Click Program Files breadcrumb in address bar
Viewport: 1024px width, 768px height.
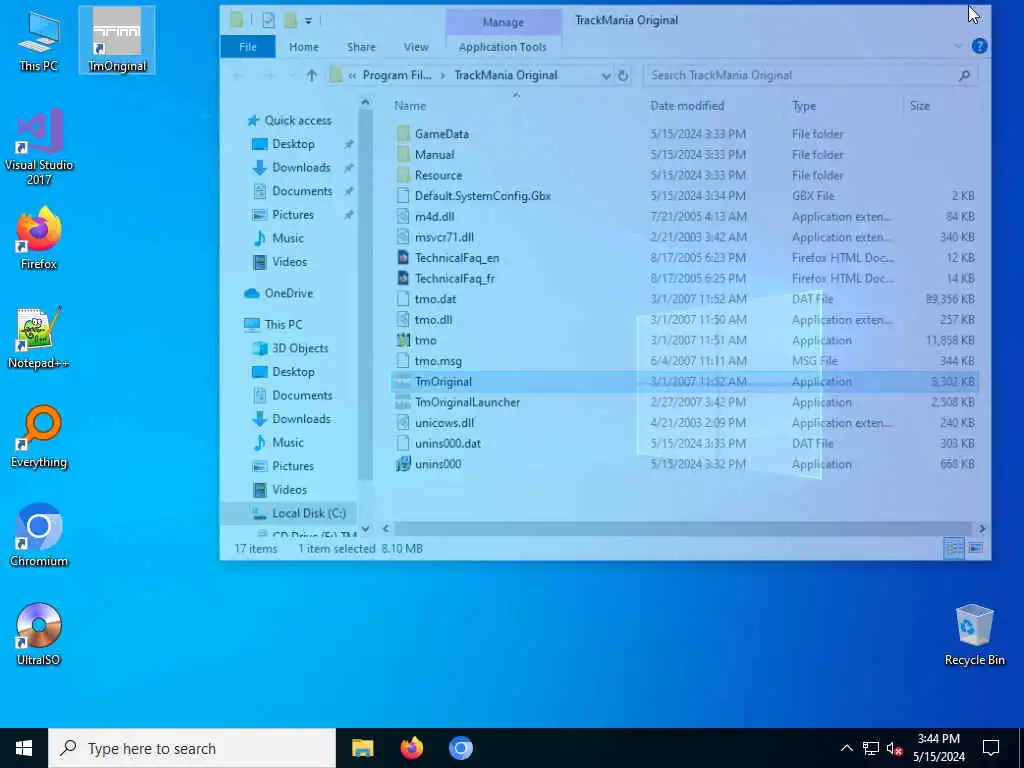point(397,75)
